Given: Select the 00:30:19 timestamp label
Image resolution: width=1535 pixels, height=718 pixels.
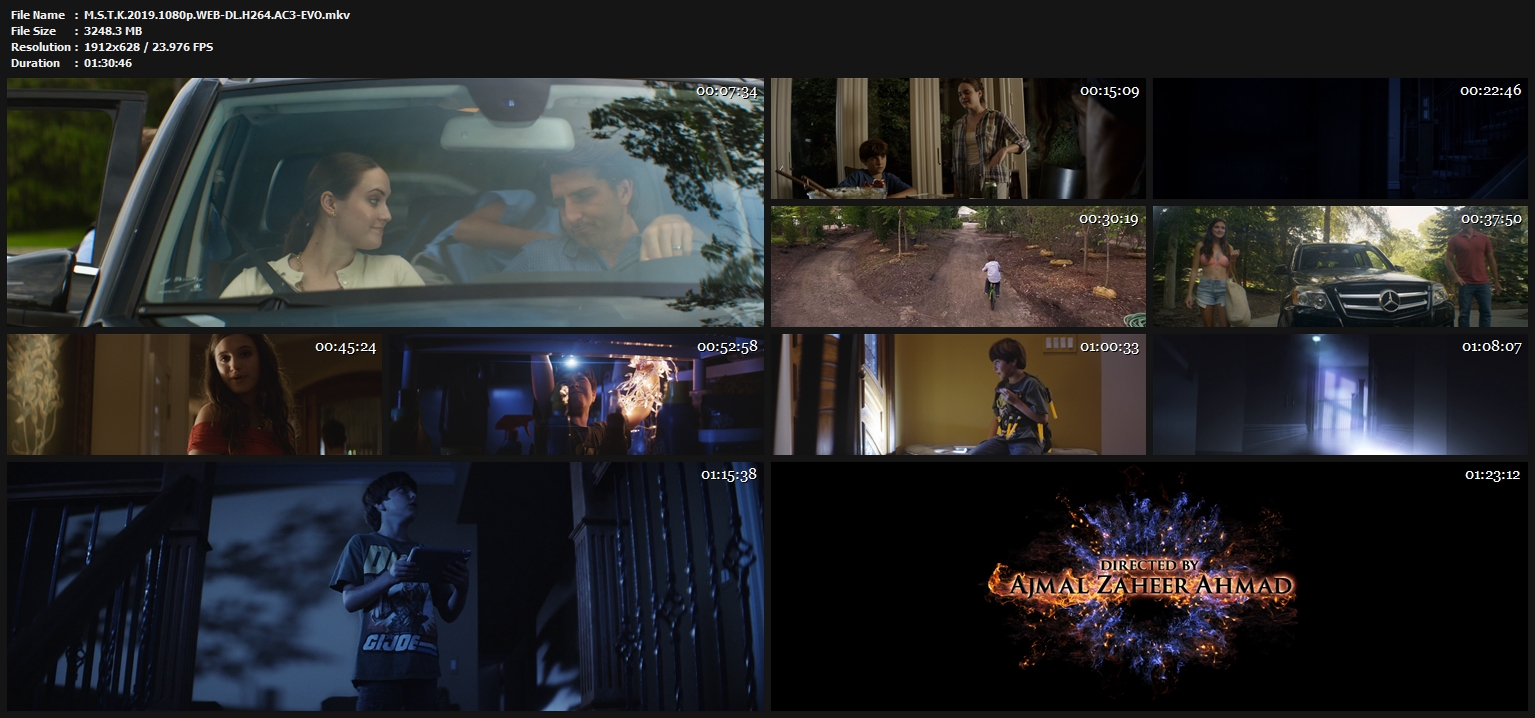Looking at the screenshot, I should pos(1108,218).
